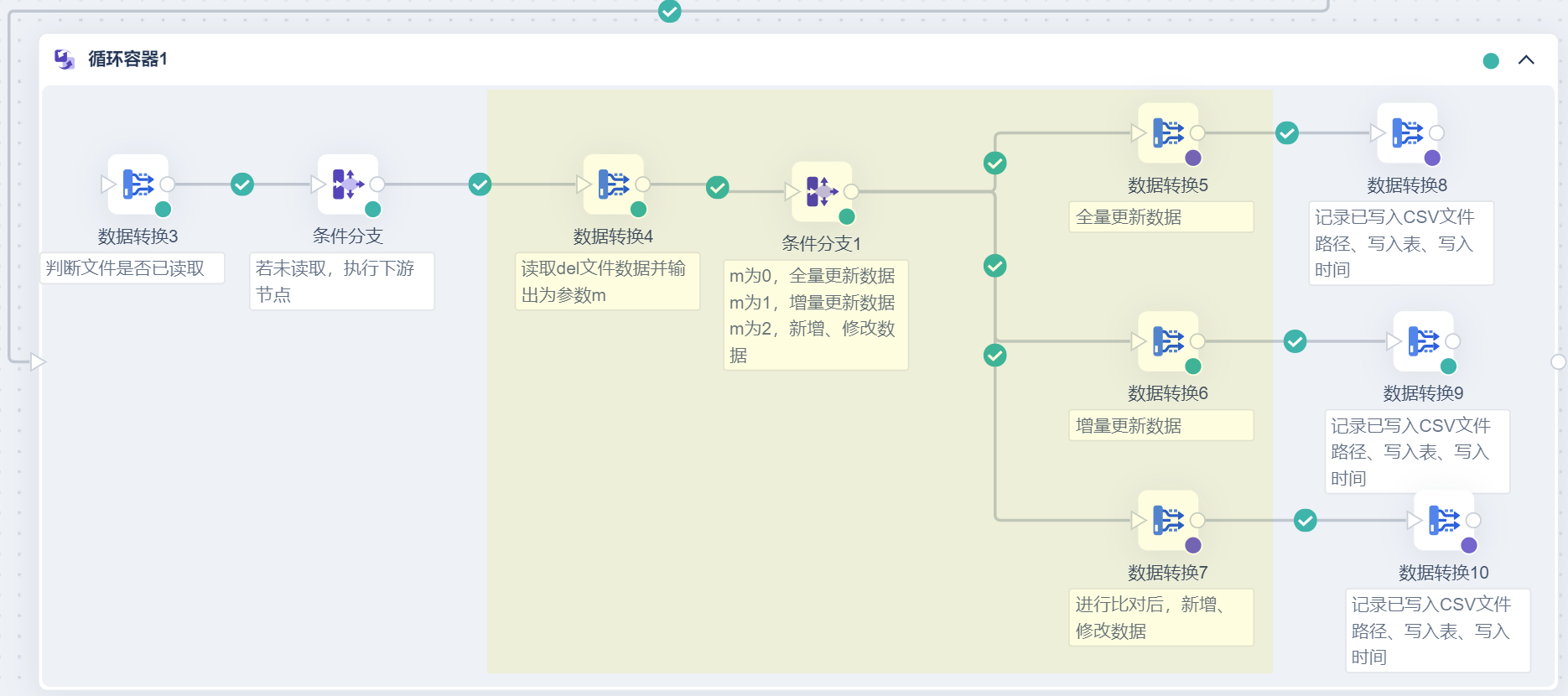The height and width of the screenshot is (696, 1568).
Task: Click the note starting with m为0，全量更新数据
Action: coord(816,315)
